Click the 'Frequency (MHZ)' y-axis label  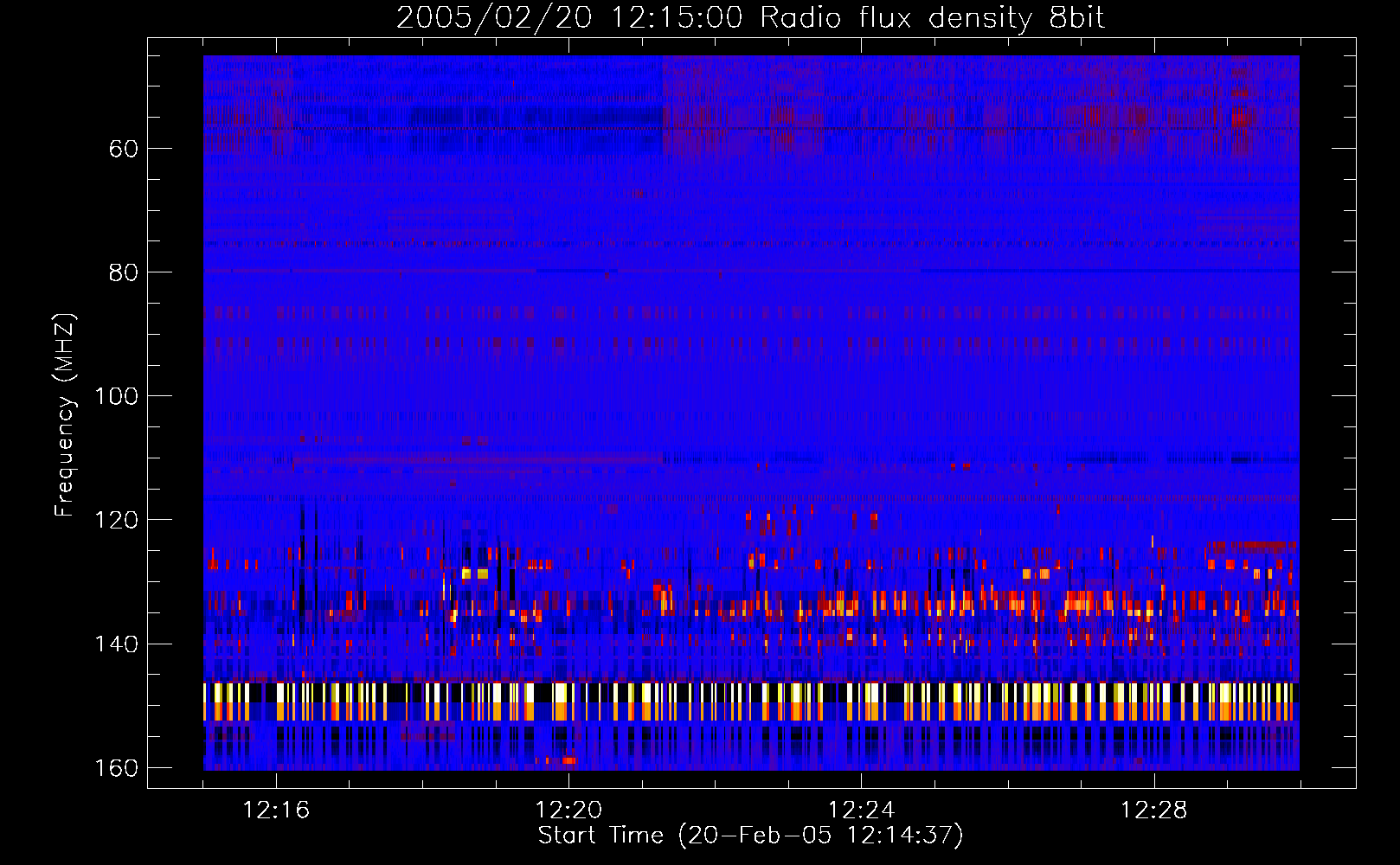click(65, 415)
